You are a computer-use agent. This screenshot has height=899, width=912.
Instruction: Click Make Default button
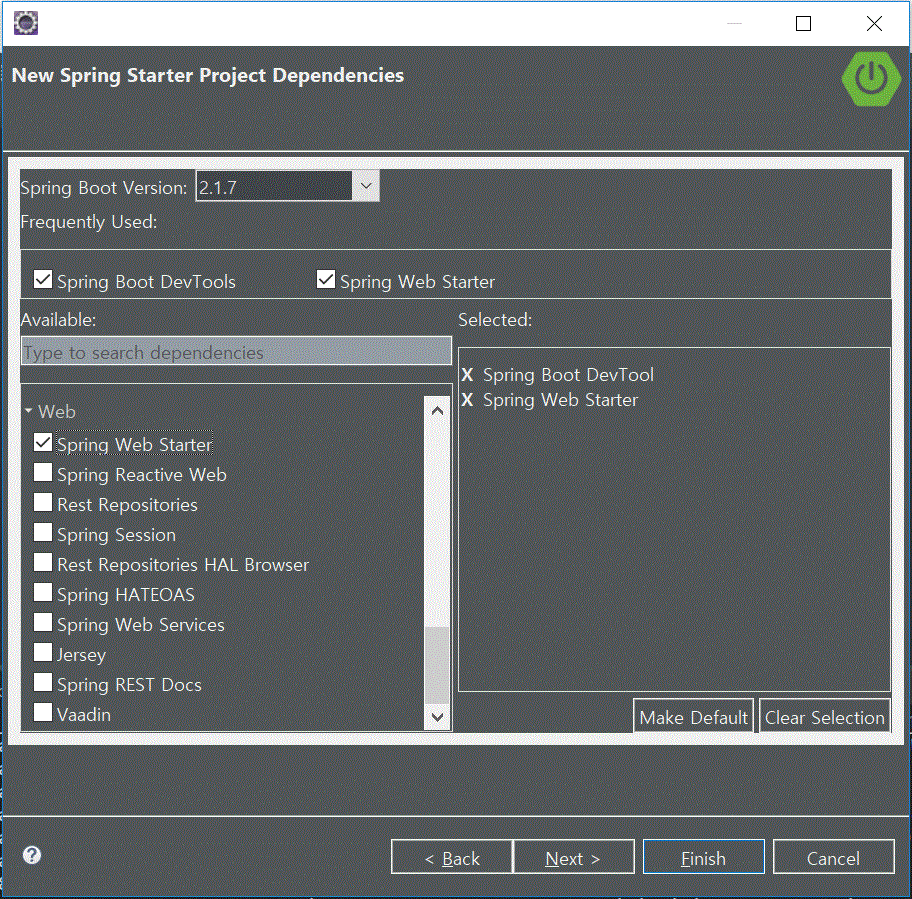click(x=694, y=716)
